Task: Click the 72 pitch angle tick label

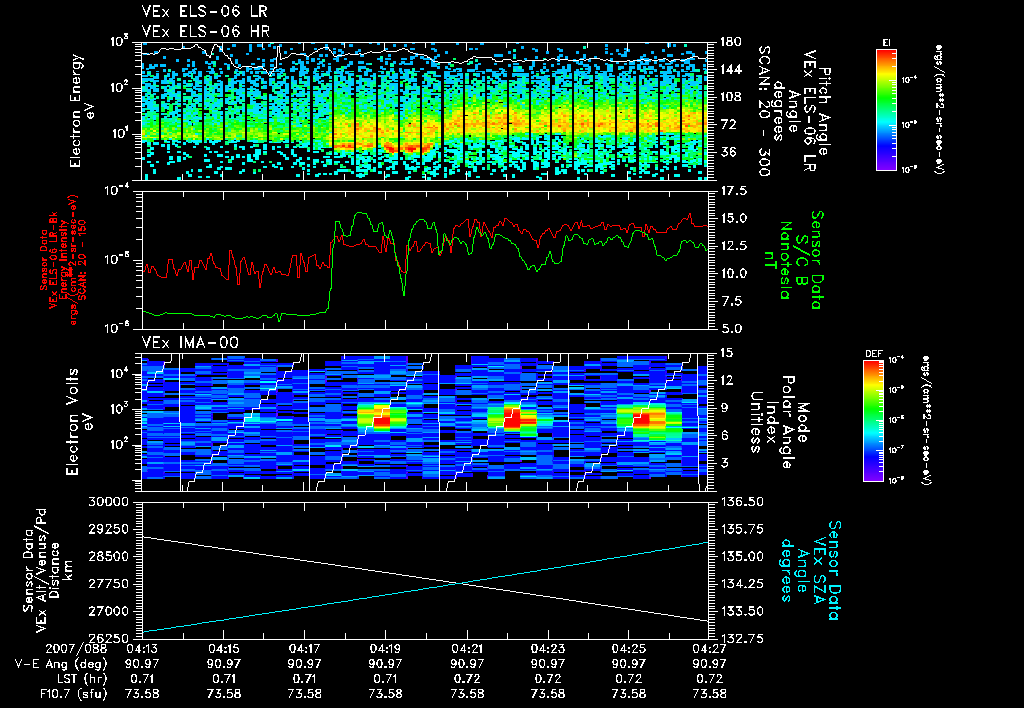Action: pyautogui.click(x=728, y=124)
